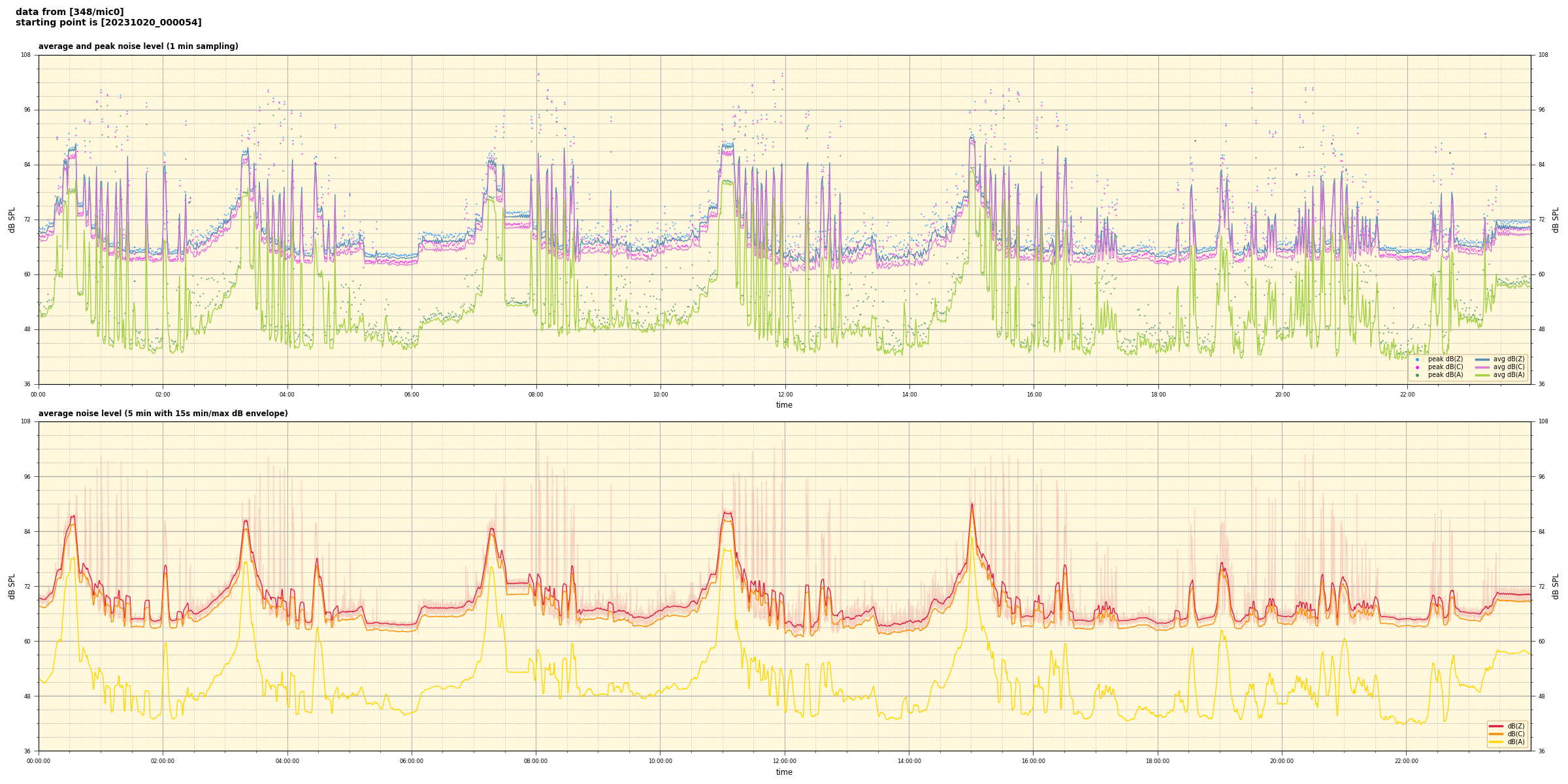Screen dimensions: 1568x784
Task: Click the 18:00:00 tick on bottom chart axis
Action: [1158, 761]
